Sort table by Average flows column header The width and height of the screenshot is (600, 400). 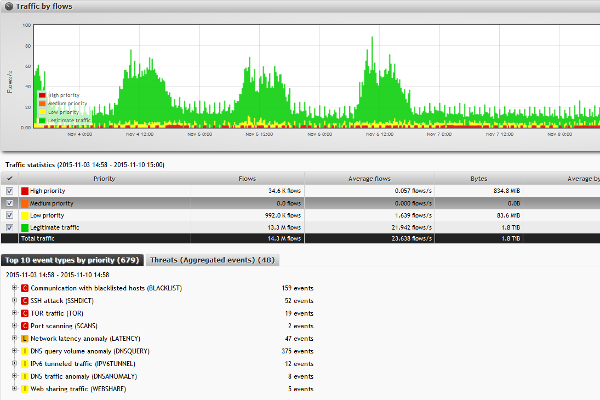369,178
